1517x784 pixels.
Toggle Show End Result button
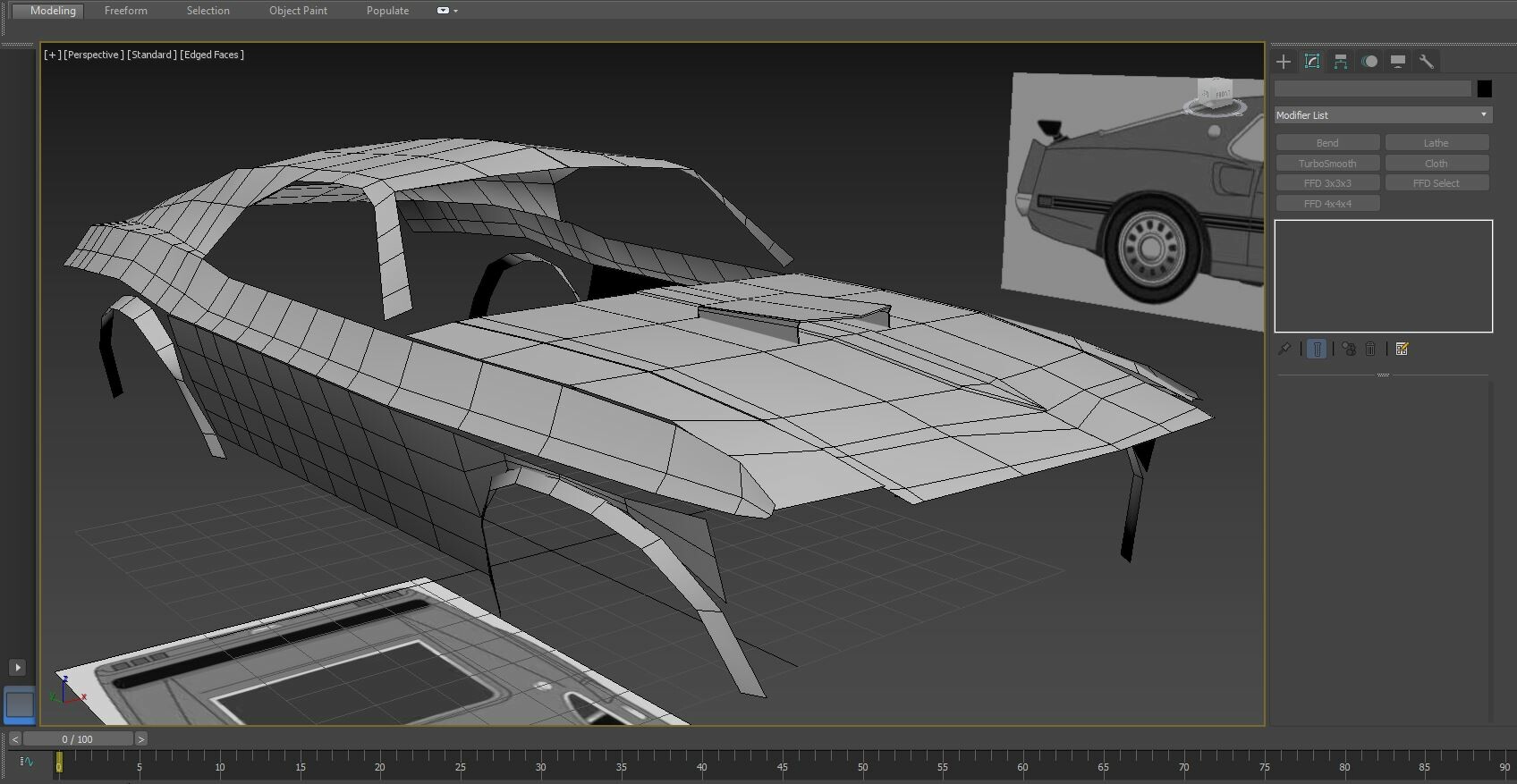point(1317,350)
